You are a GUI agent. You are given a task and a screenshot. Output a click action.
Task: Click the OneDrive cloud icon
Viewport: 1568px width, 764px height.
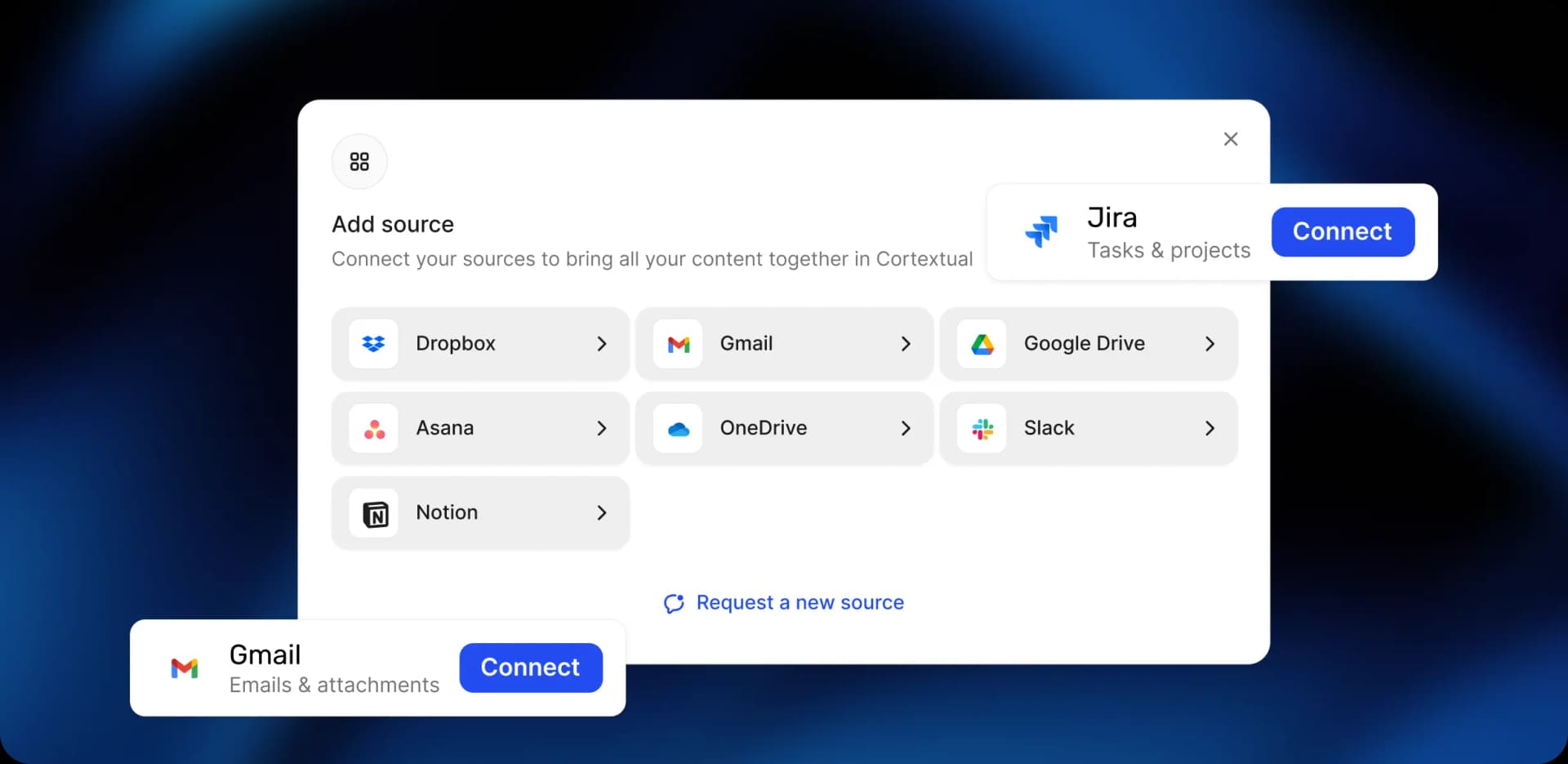tap(678, 428)
